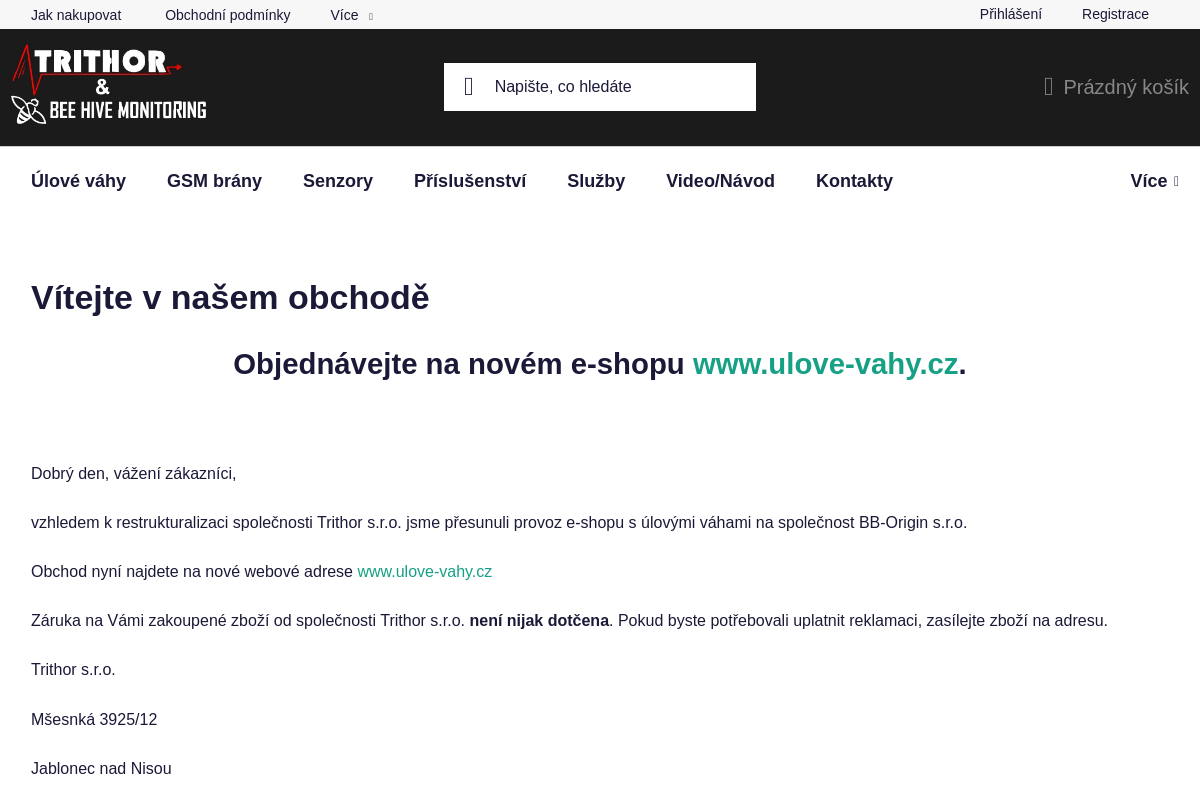Click the Trithor Bee Hive Monitoring logo
The width and height of the screenshot is (1200, 800).
pos(109,85)
